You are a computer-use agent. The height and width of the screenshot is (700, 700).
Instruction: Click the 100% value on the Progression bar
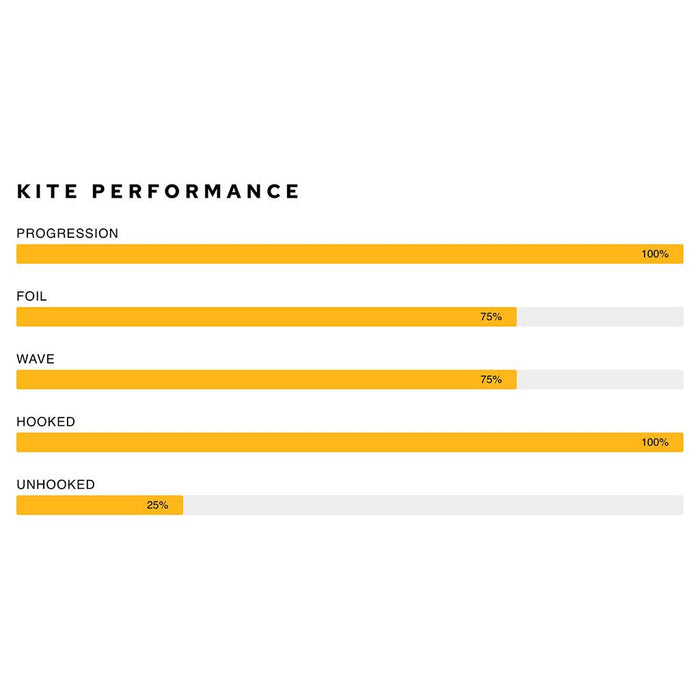(x=655, y=254)
